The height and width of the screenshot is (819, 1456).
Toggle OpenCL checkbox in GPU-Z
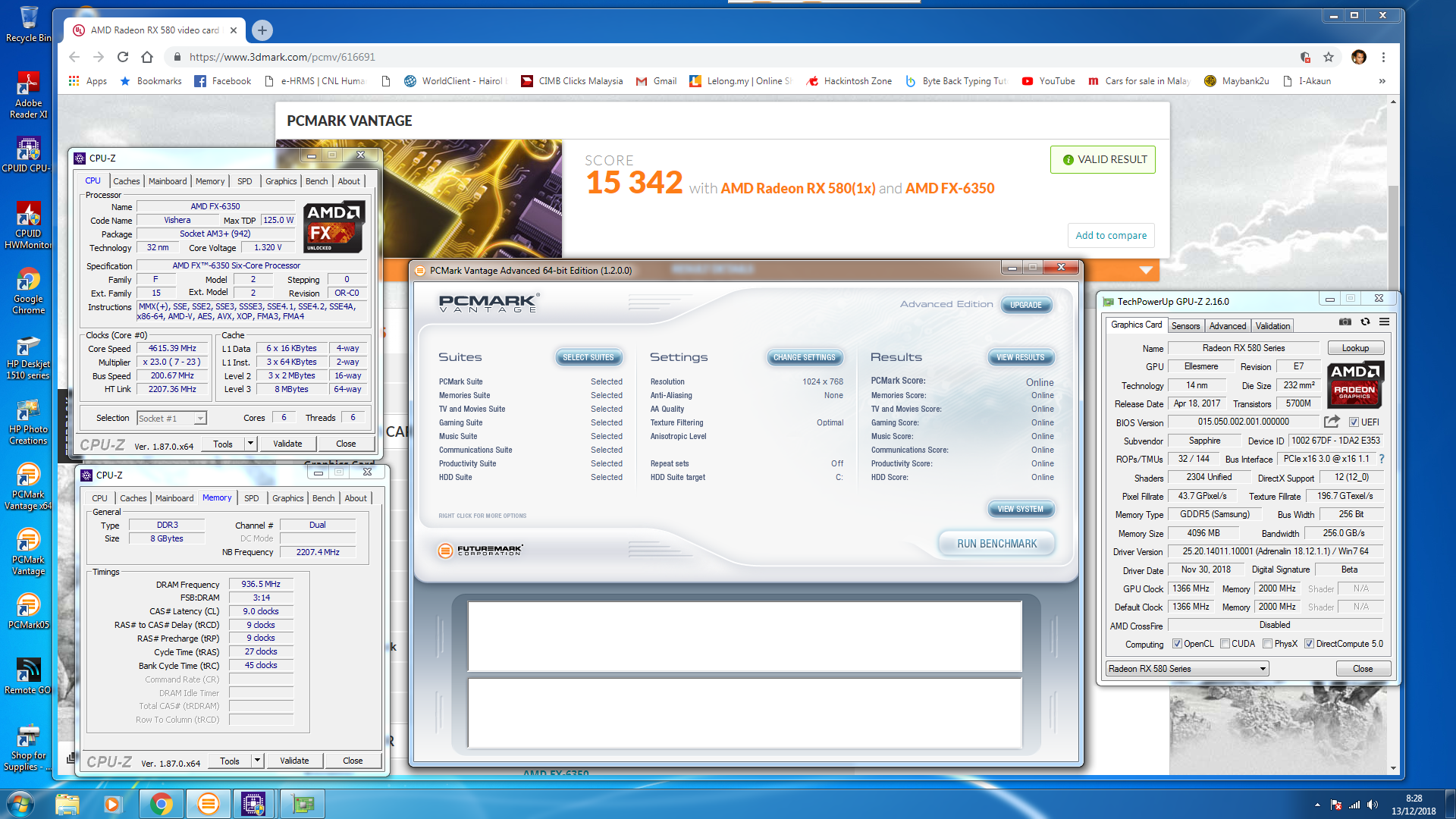(1177, 644)
